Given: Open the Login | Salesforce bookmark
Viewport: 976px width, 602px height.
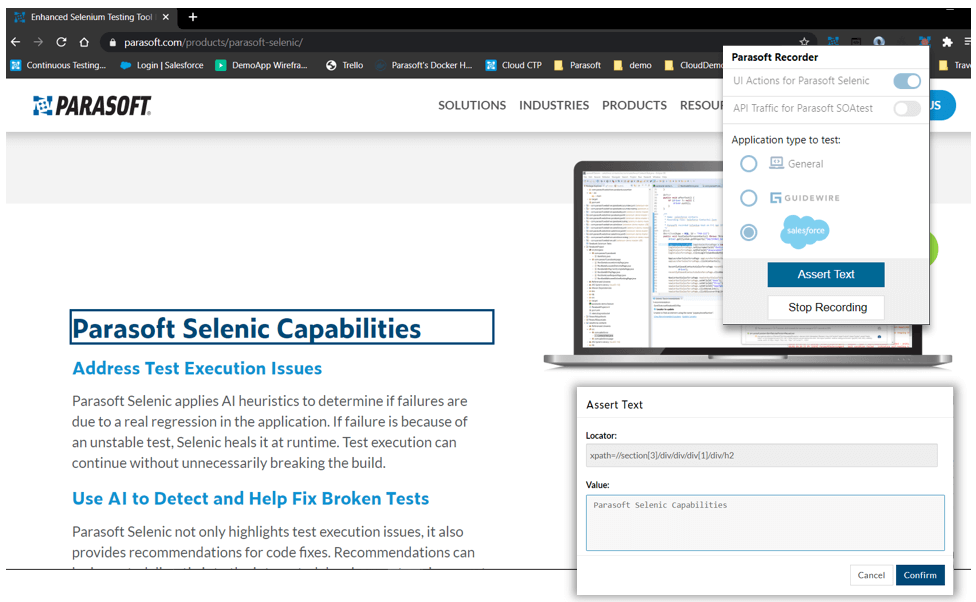Looking at the screenshot, I should click(162, 65).
